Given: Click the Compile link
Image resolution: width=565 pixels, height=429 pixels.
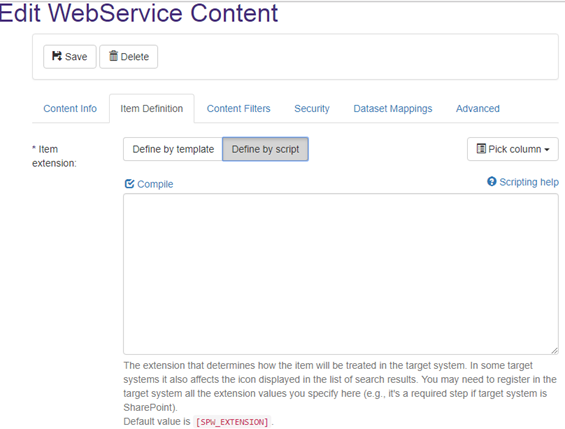Looking at the screenshot, I should [x=149, y=184].
